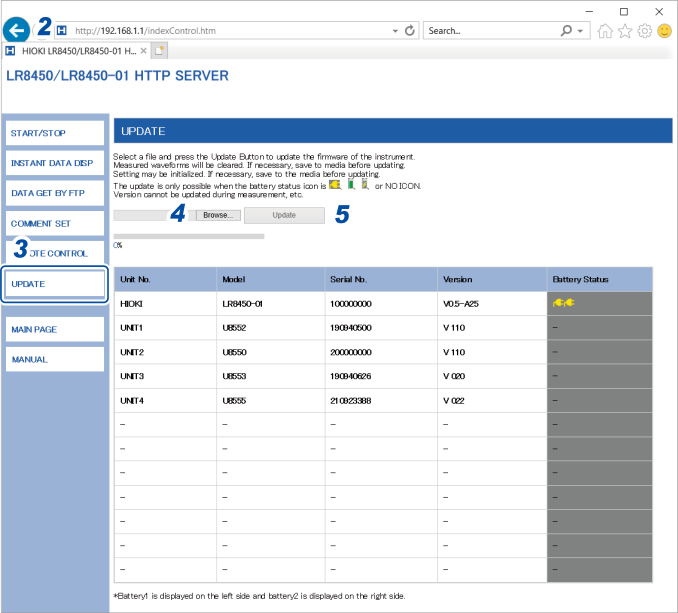
Task: Click the update progress bar
Action: (x=189, y=236)
